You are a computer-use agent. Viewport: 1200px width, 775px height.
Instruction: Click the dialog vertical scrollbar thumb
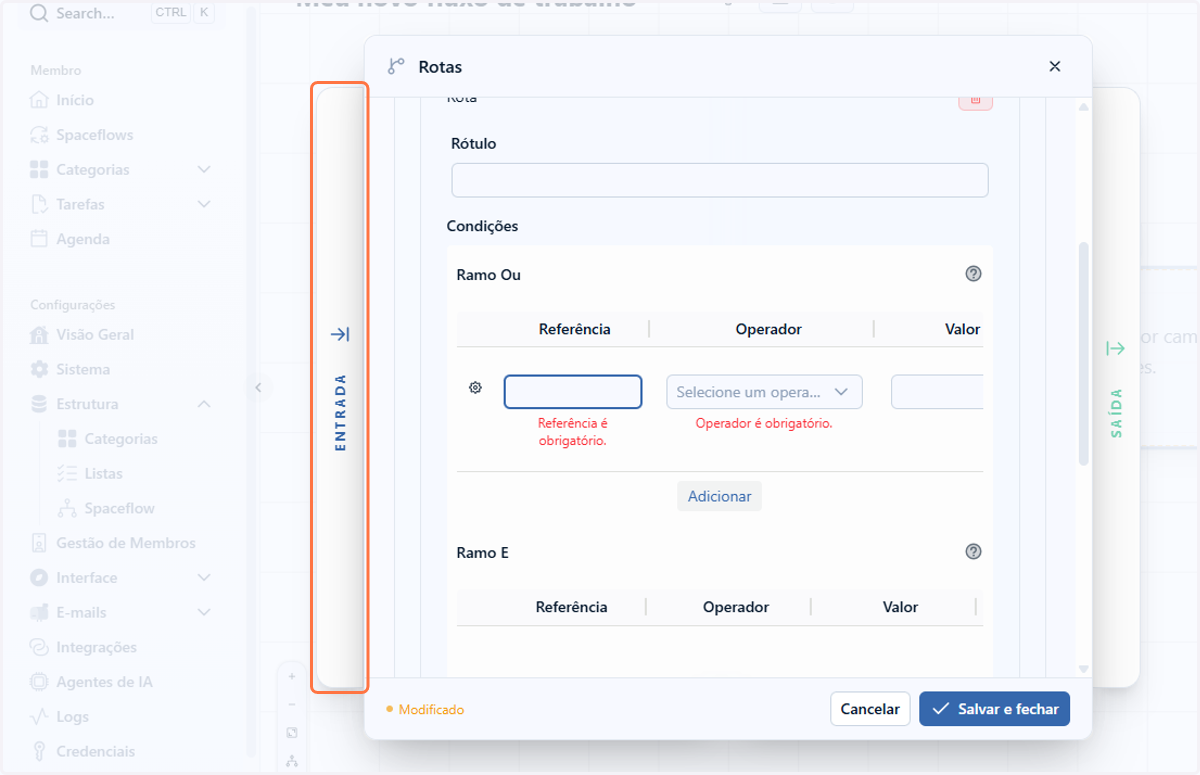[1083, 354]
